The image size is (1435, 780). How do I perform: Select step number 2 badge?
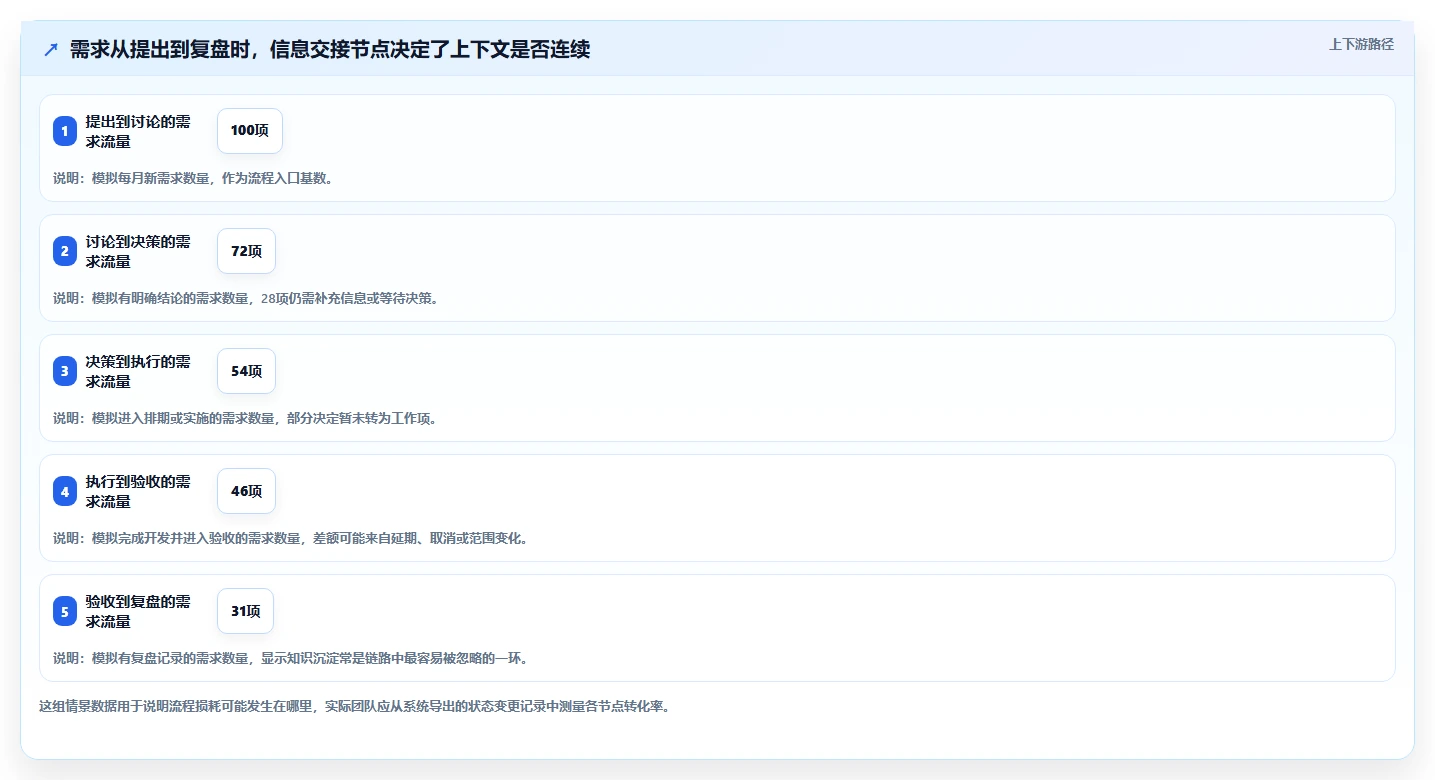(65, 251)
